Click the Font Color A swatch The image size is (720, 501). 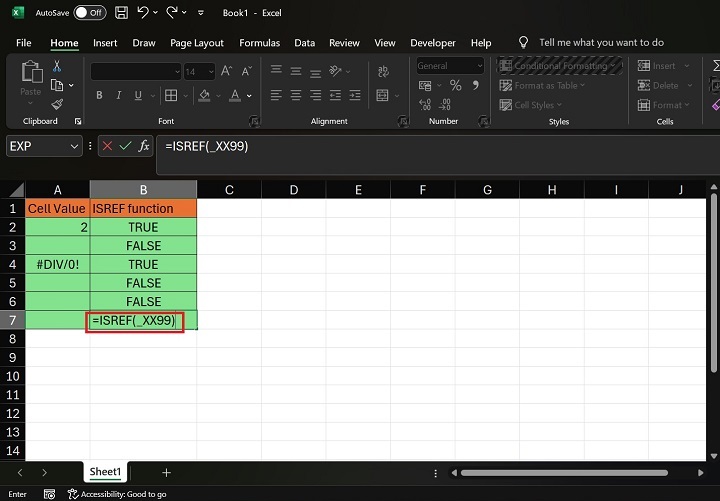235,95
